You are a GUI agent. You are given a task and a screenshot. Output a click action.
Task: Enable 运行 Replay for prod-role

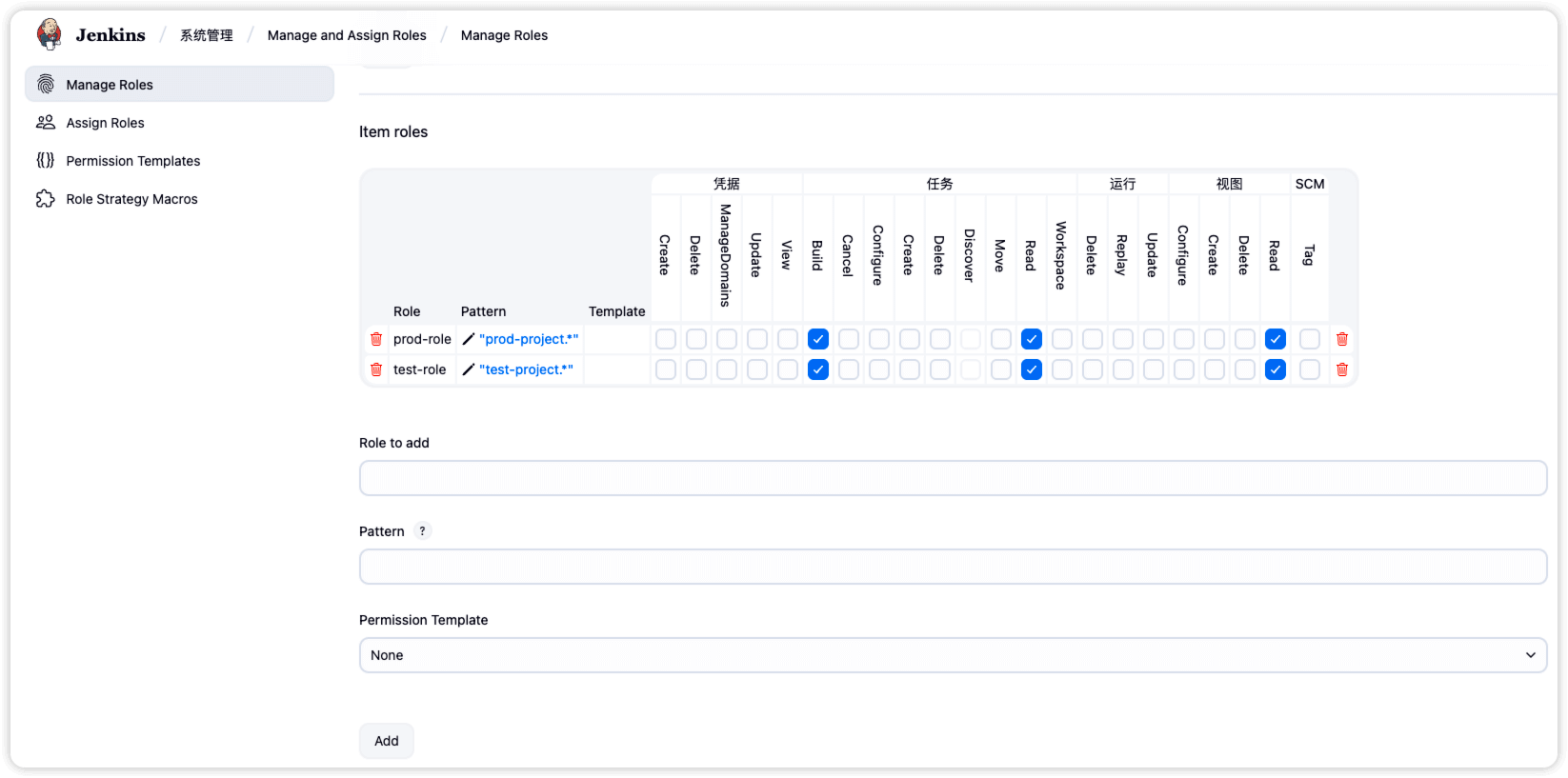[x=1123, y=339]
